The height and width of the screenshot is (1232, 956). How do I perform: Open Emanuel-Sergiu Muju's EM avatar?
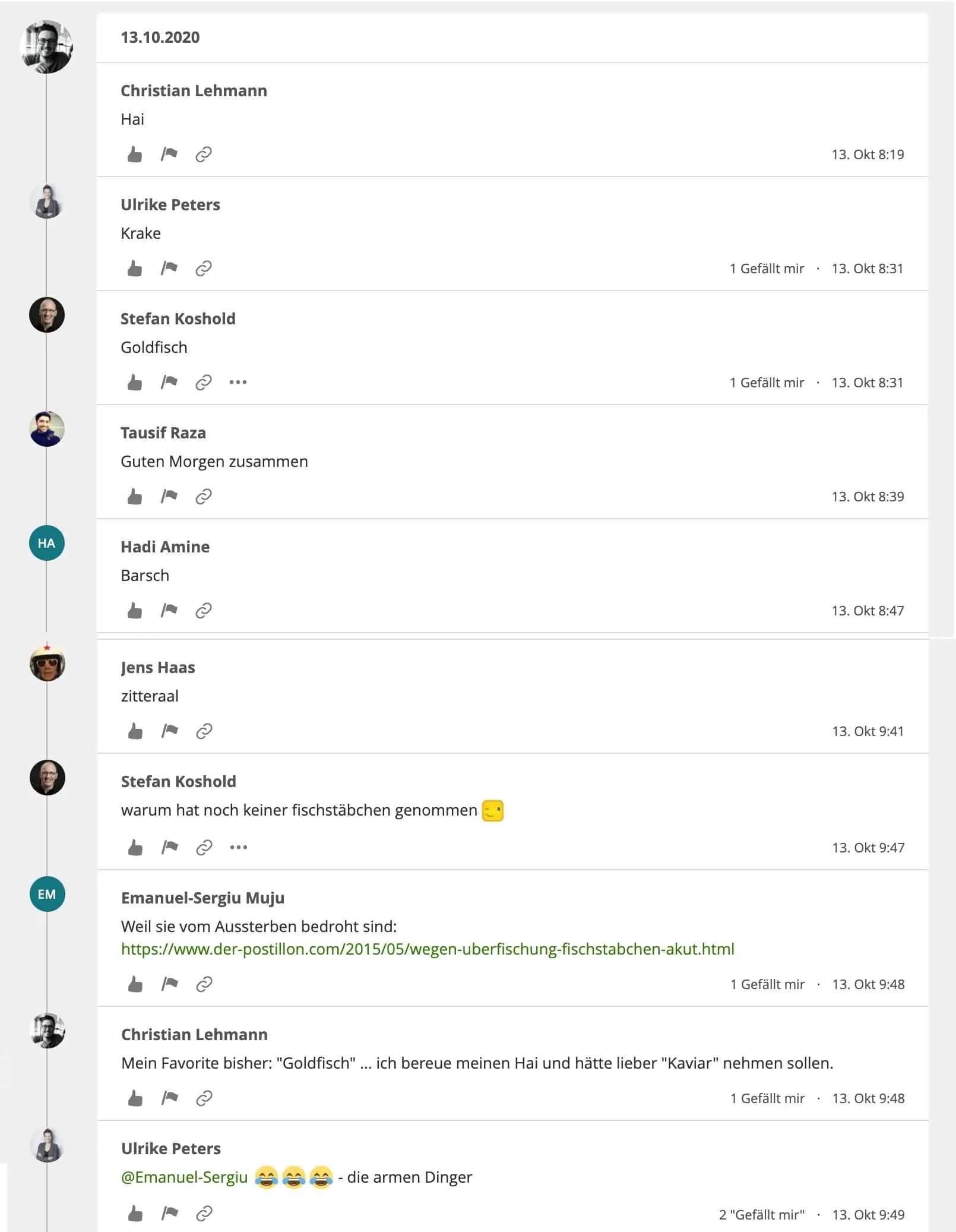tap(48, 894)
